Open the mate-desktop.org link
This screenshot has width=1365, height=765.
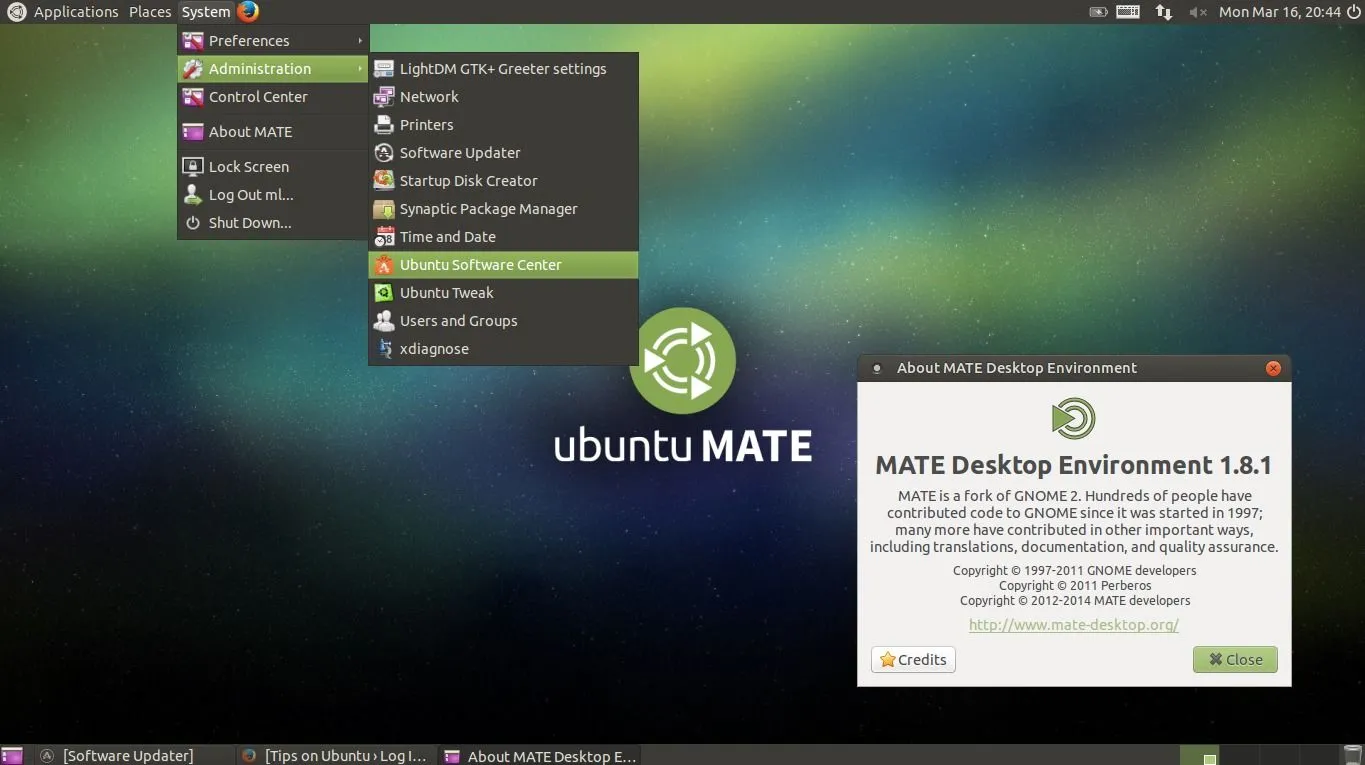pos(1073,624)
